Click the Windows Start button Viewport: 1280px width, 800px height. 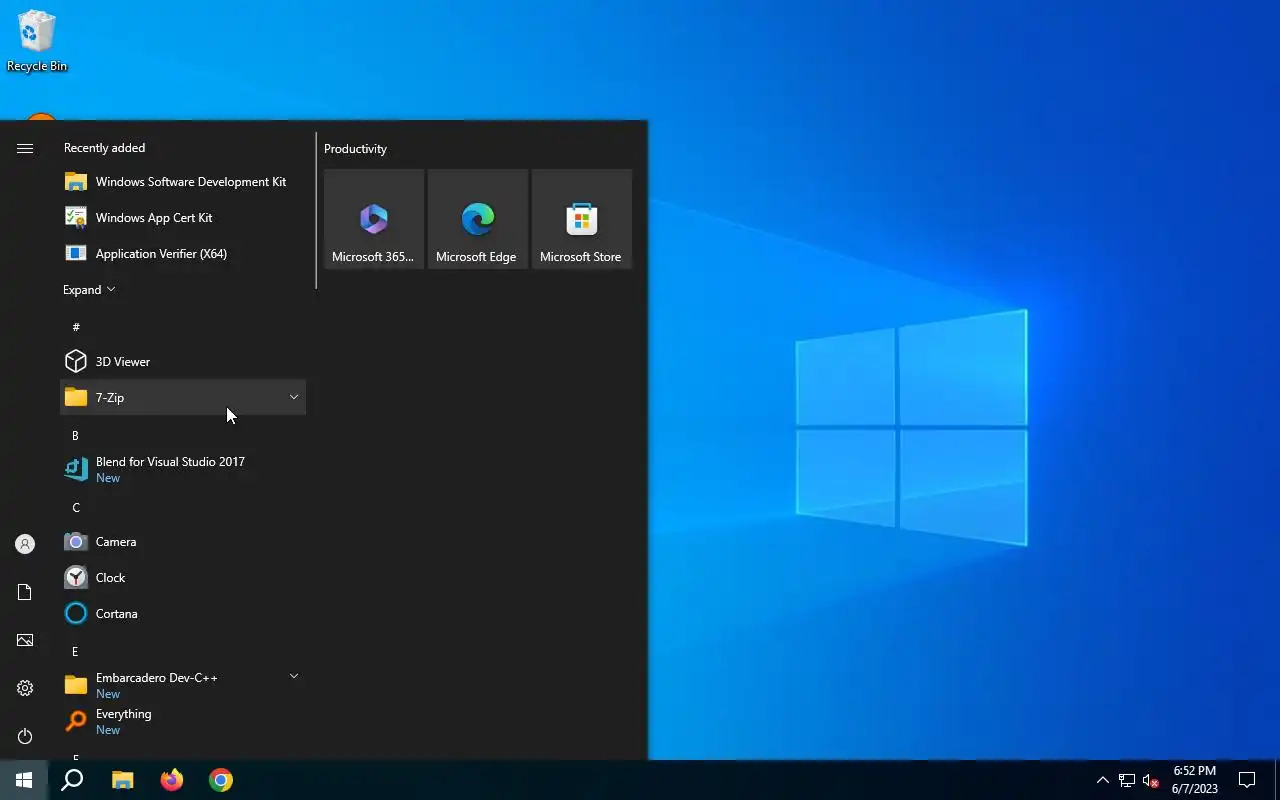(x=24, y=780)
